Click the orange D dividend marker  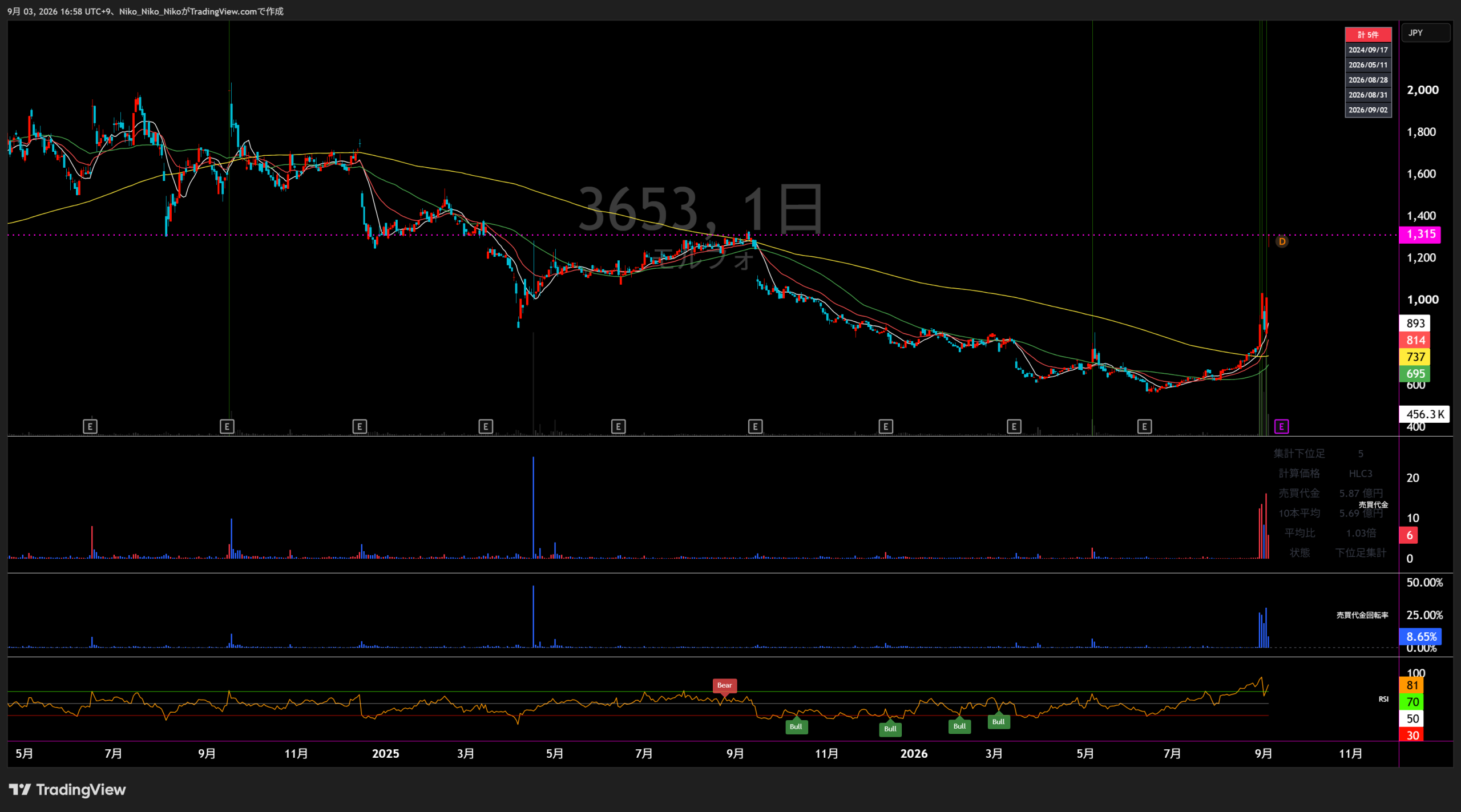1282,241
